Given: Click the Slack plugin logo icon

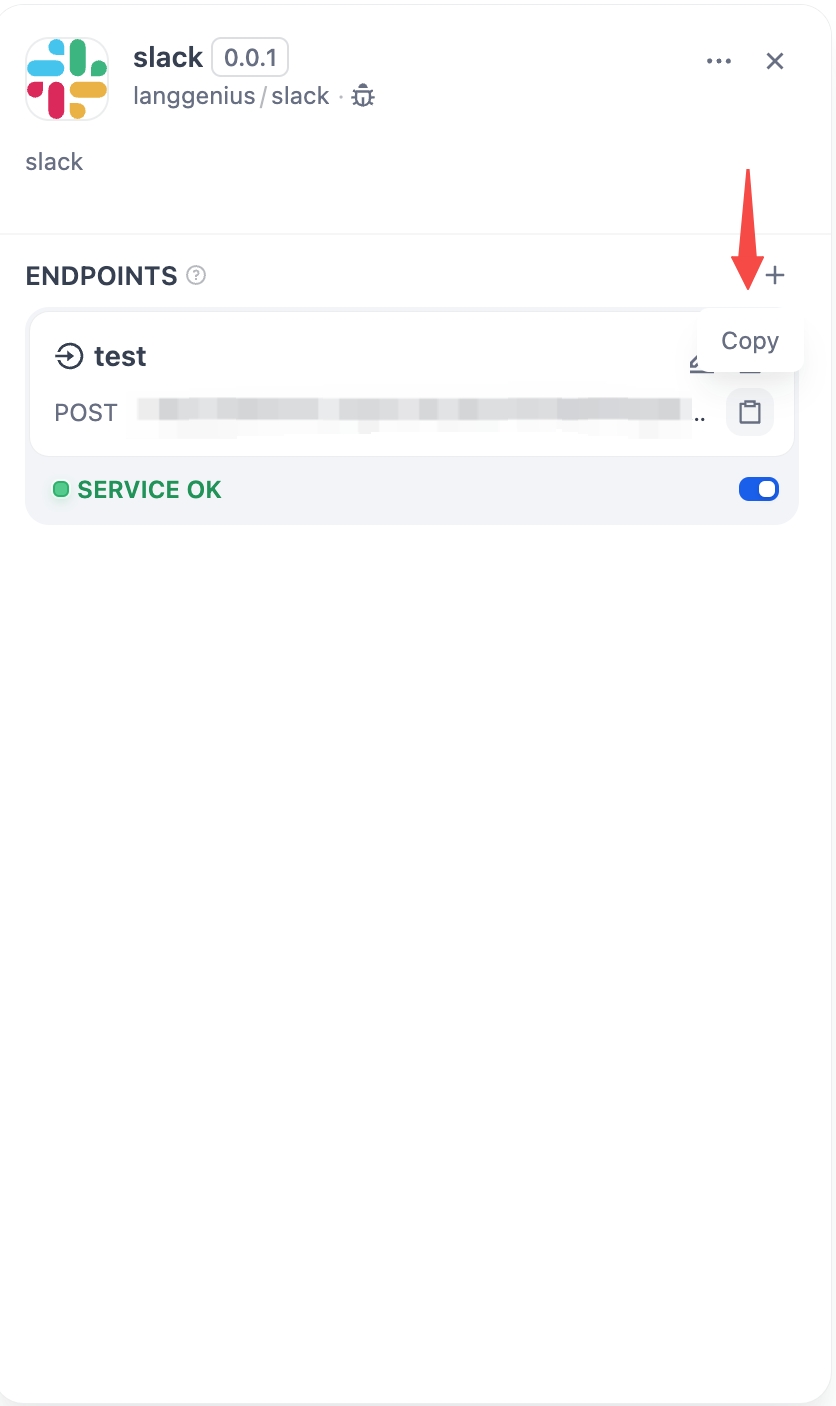Looking at the screenshot, I should click(67, 78).
